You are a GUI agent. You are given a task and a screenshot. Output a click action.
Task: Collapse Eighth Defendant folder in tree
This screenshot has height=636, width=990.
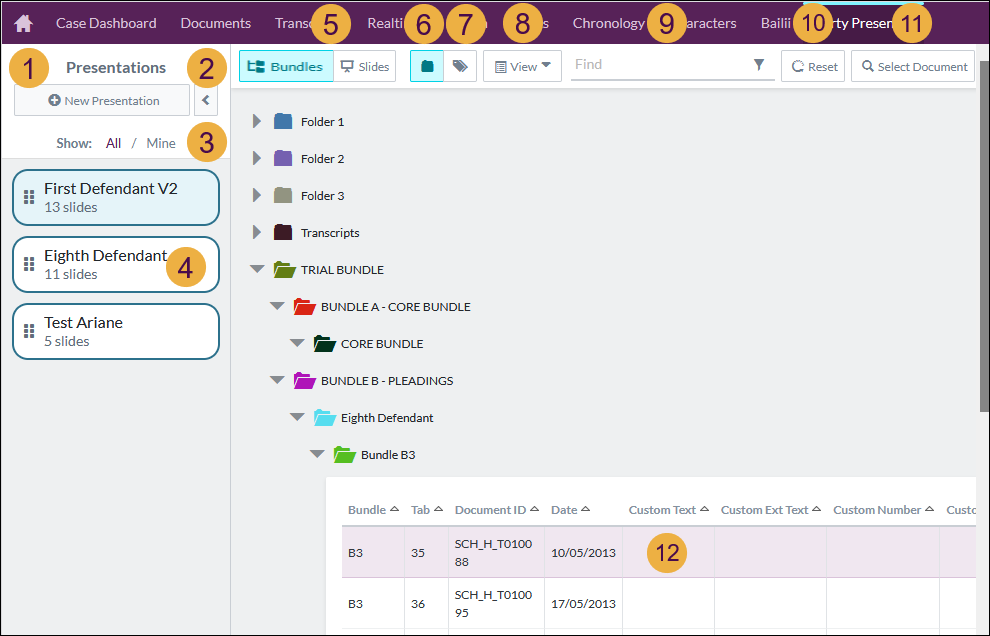297,417
